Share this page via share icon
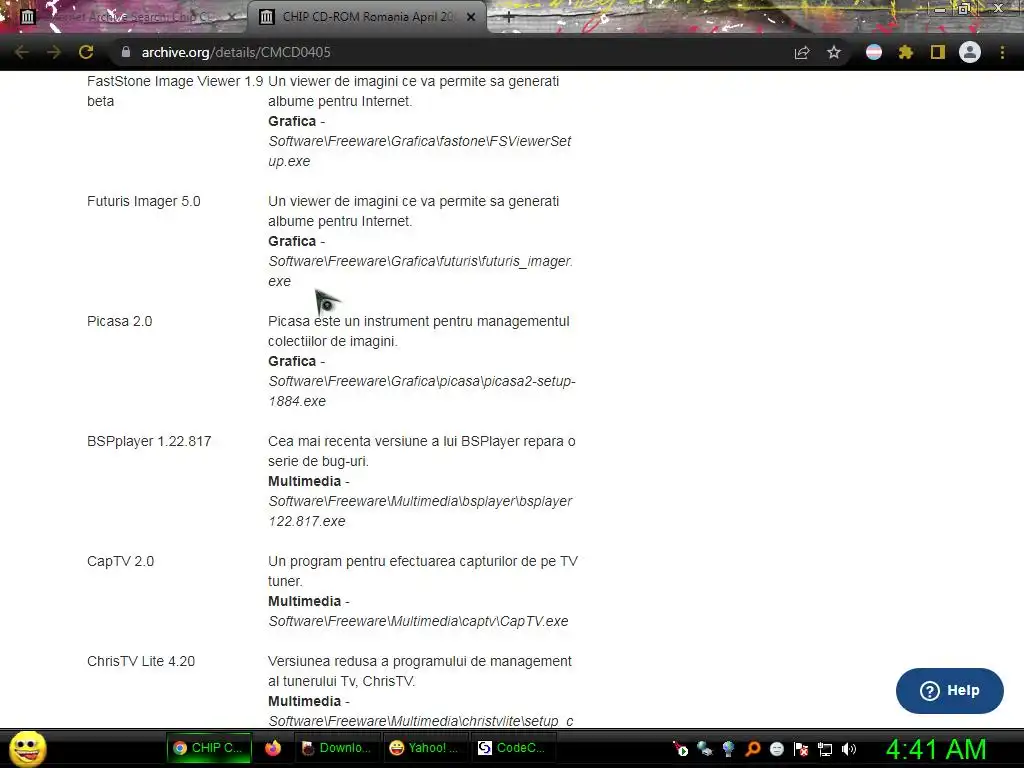 (802, 52)
